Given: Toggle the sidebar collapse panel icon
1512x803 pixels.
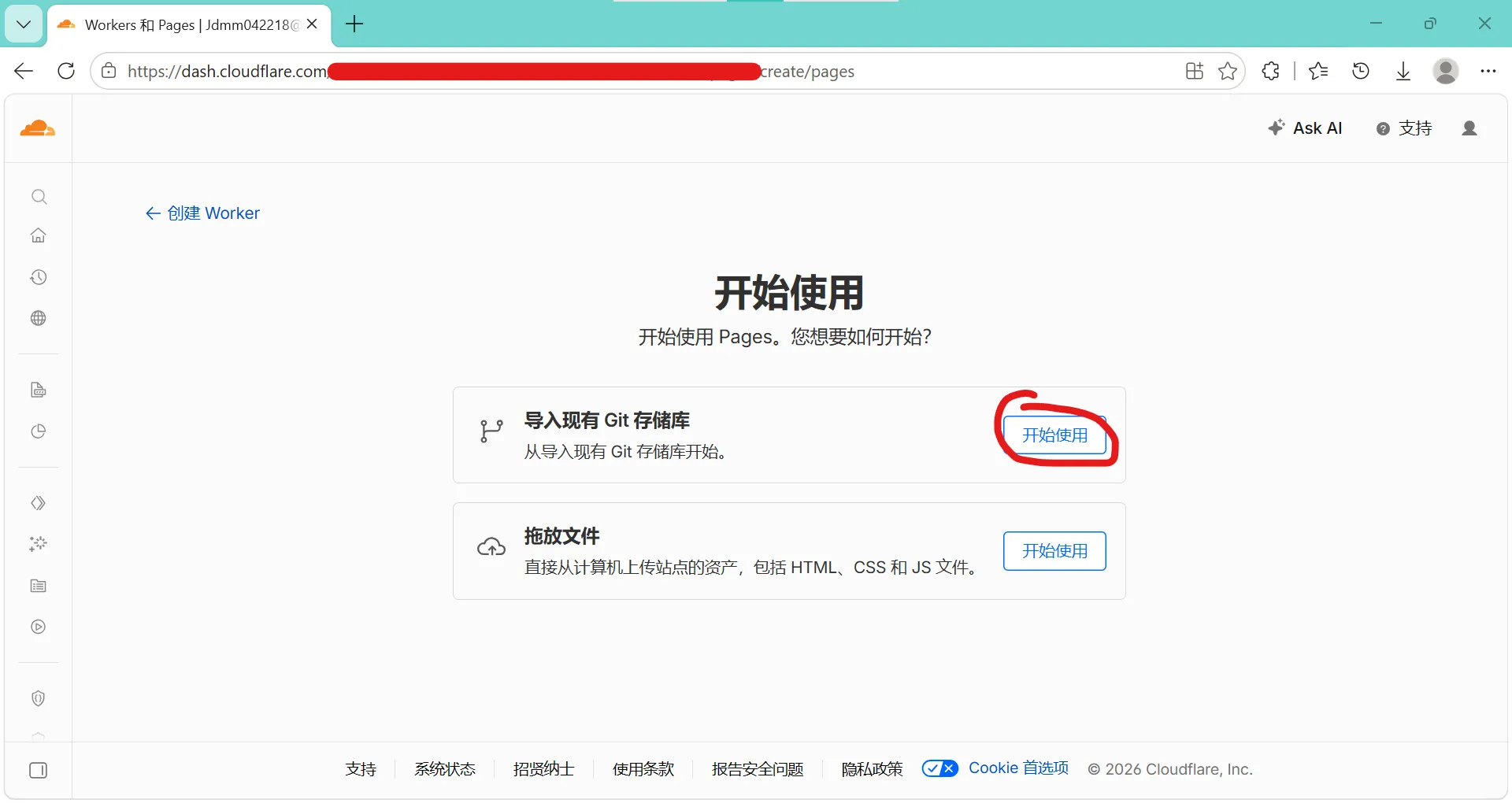Looking at the screenshot, I should coord(39,770).
